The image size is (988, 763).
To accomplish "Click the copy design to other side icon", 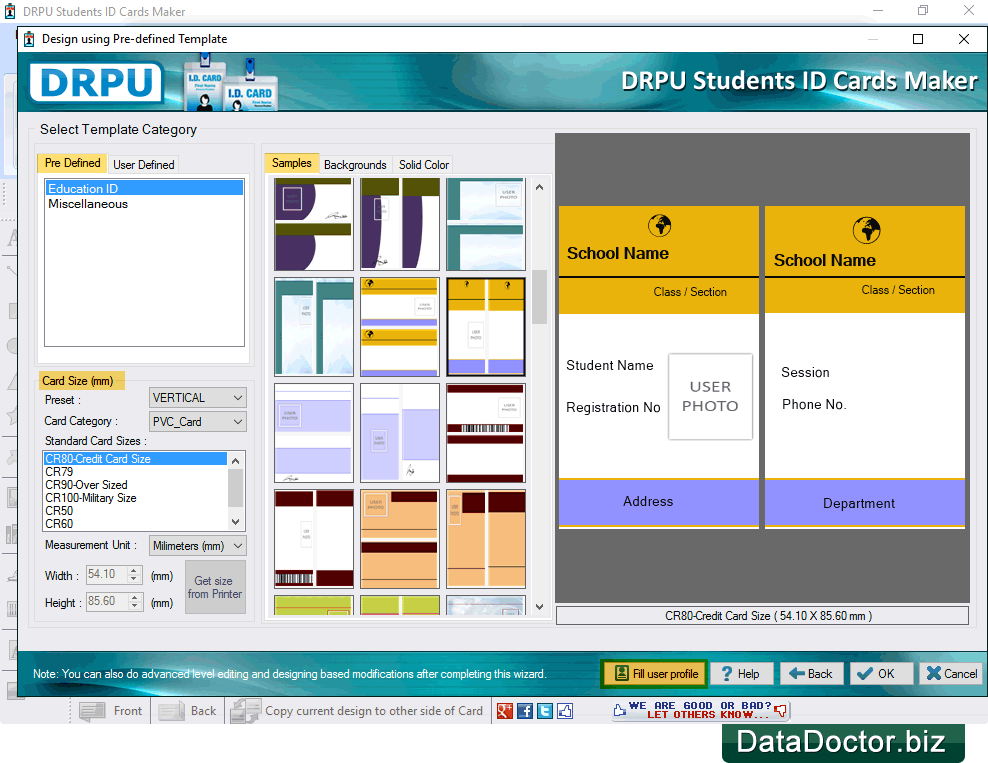I will [x=245, y=711].
